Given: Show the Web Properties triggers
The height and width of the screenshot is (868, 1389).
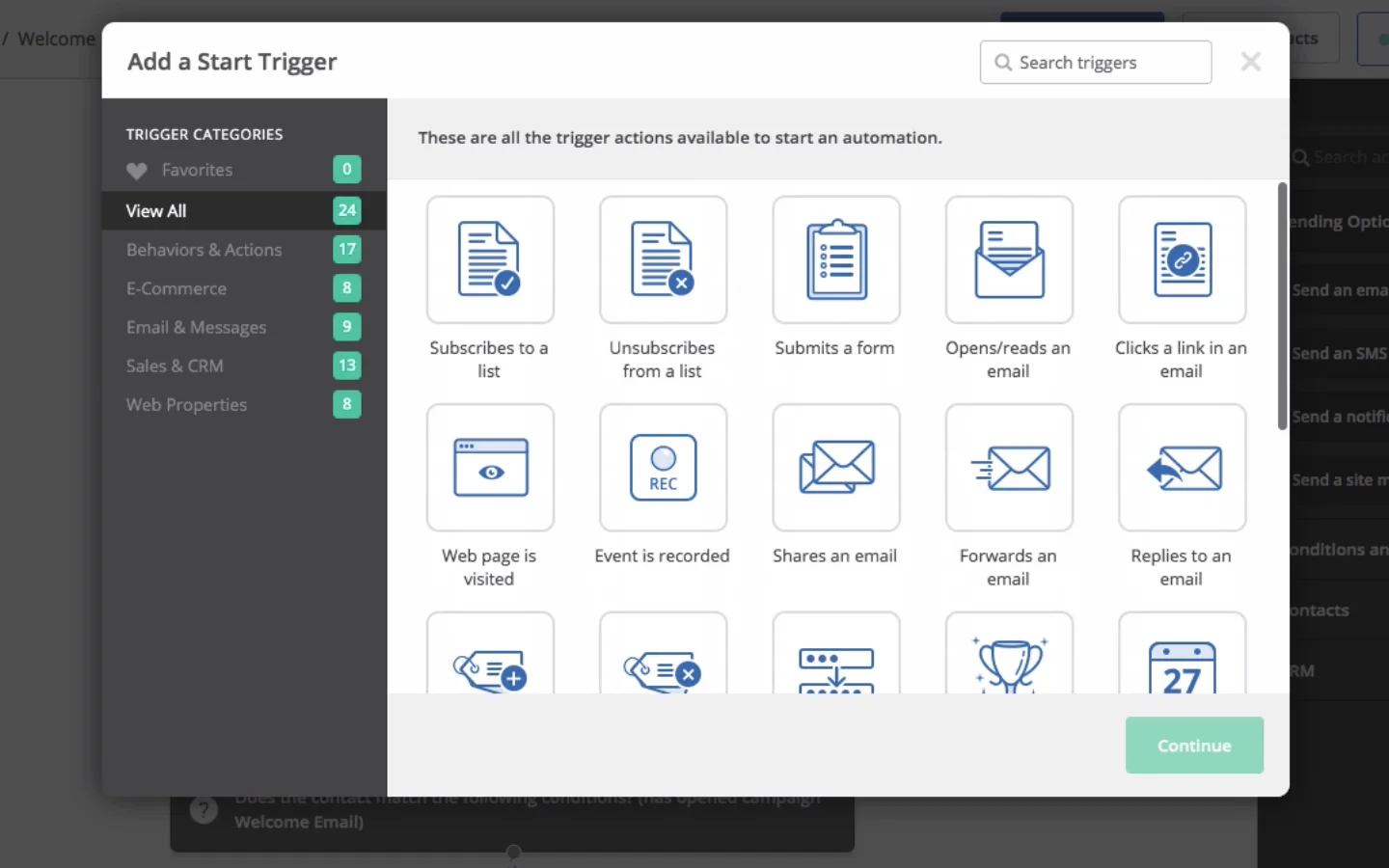Looking at the screenshot, I should (x=244, y=404).
